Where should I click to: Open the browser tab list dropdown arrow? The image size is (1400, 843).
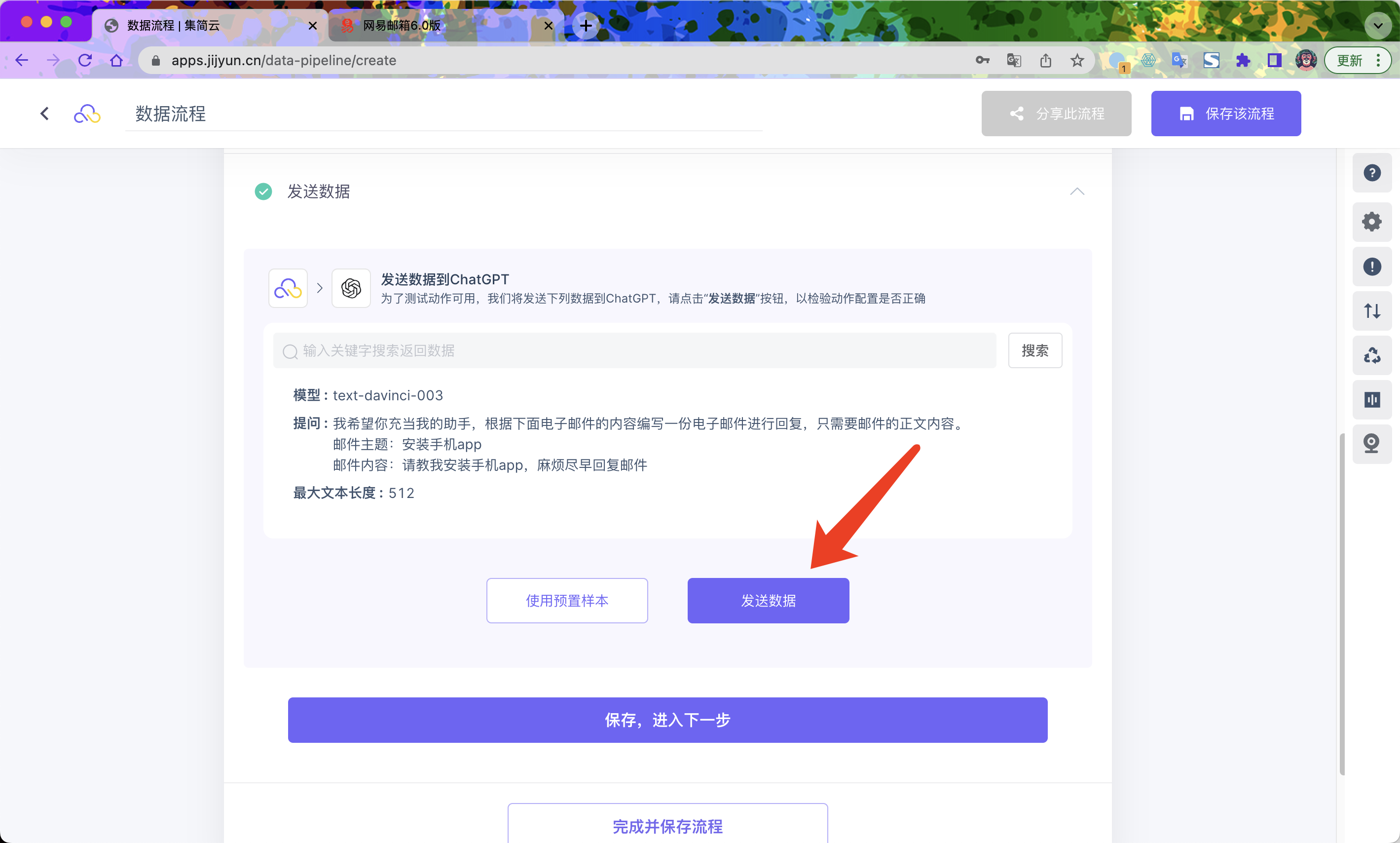click(x=1378, y=26)
